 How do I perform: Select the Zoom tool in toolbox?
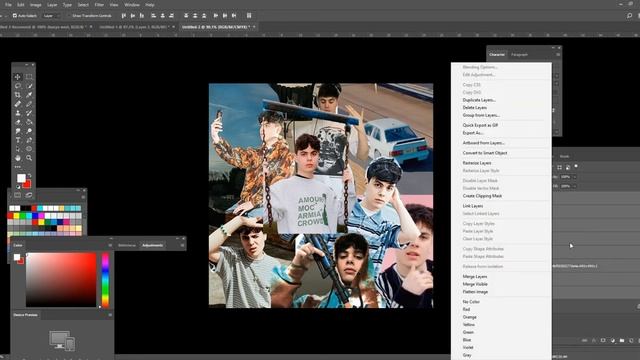(29, 158)
